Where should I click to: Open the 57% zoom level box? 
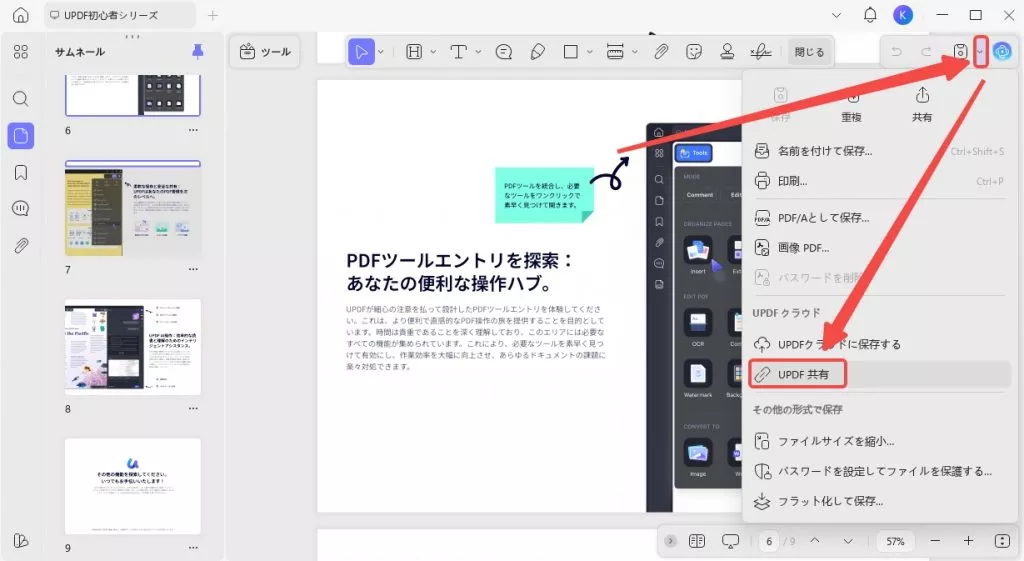pyautogui.click(x=895, y=541)
